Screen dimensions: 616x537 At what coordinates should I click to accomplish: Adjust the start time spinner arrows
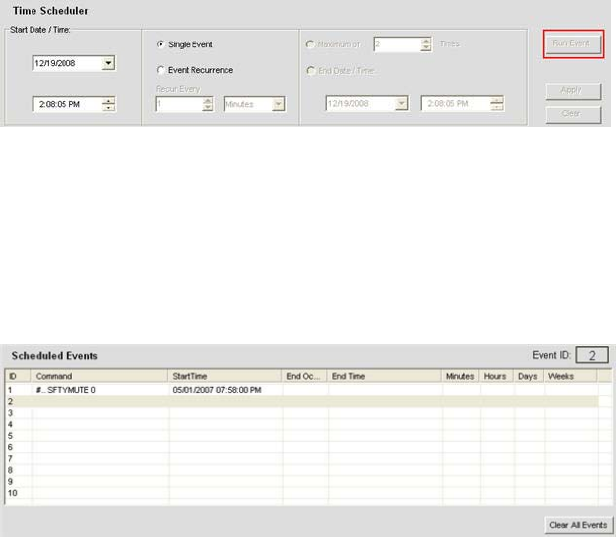(109, 103)
